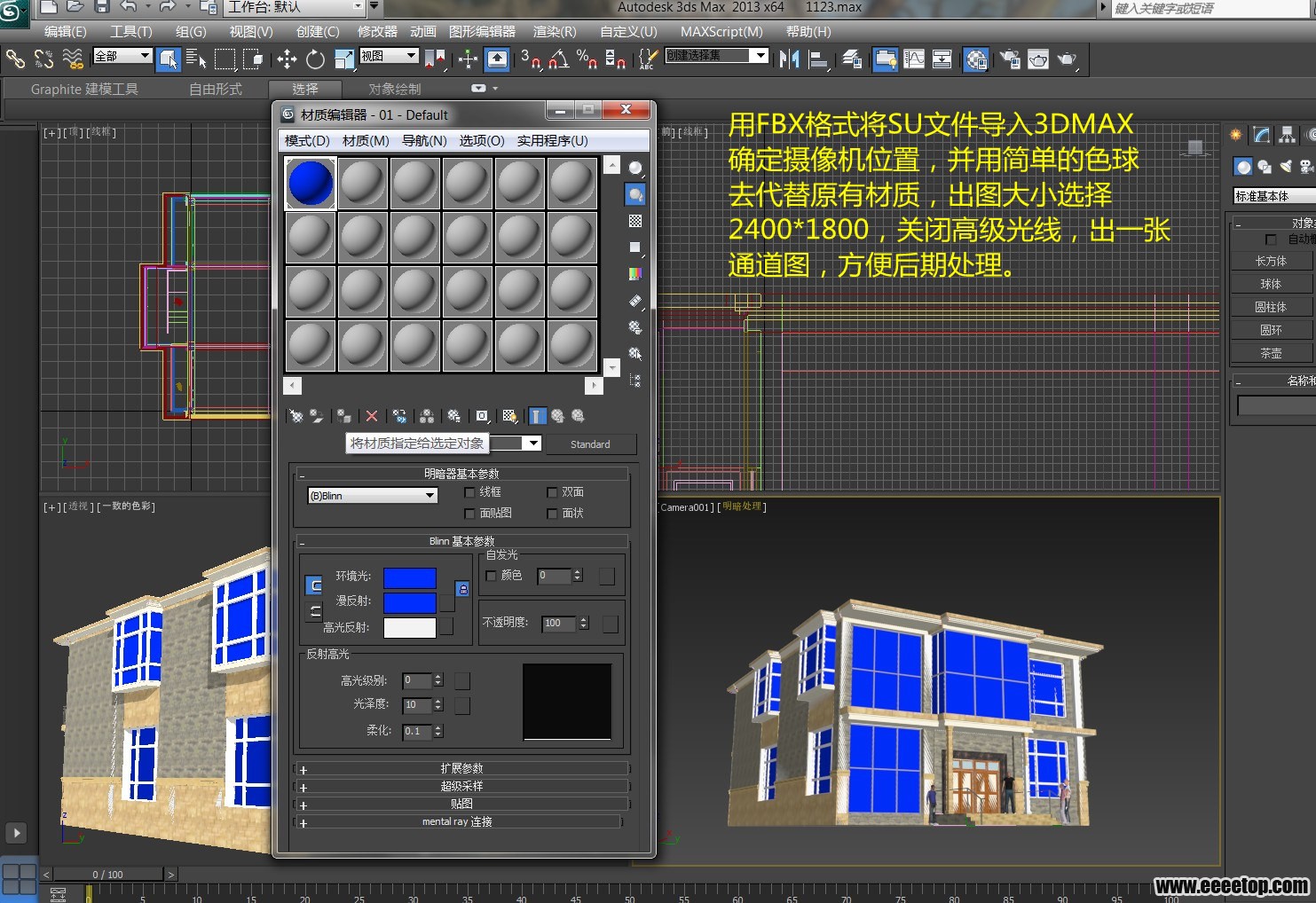
Task: Click the 环境光 blue color swatch
Action: click(409, 578)
